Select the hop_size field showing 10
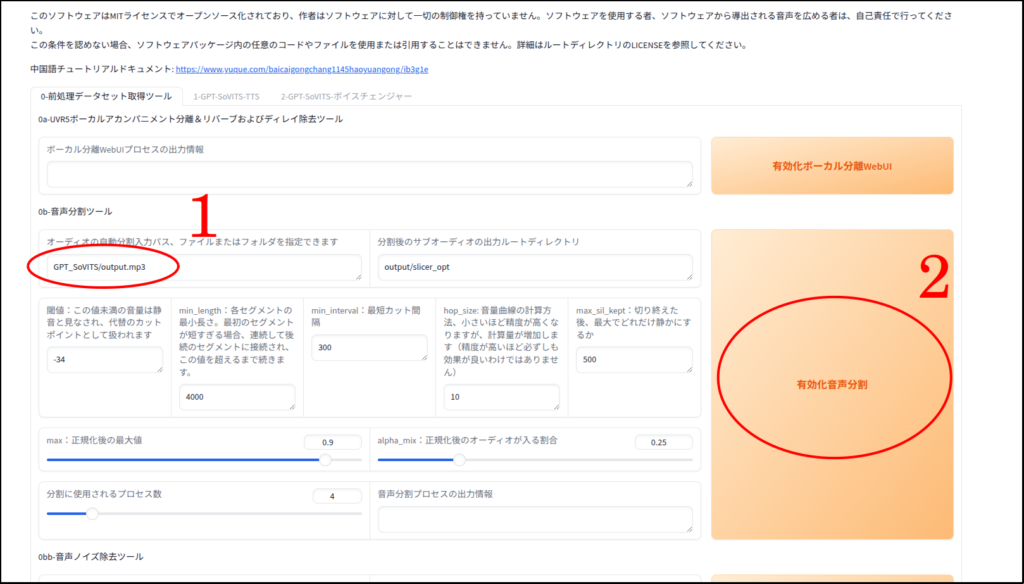Viewport: 1024px width, 584px height. pos(501,397)
